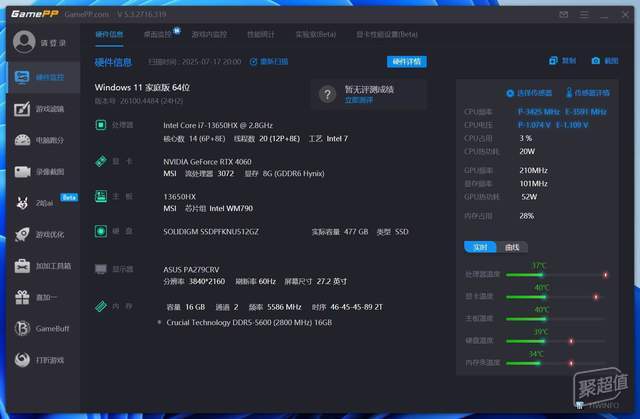The width and height of the screenshot is (640, 419).
Task: Click the GPU frequency 210MHz value
Action: click(x=533, y=171)
